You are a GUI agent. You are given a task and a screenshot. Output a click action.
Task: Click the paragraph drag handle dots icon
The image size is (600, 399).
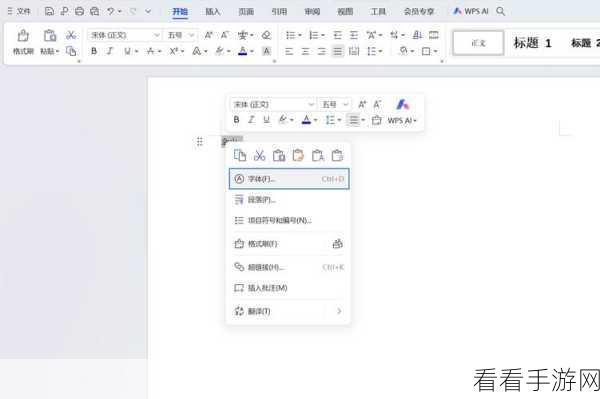tap(200, 142)
